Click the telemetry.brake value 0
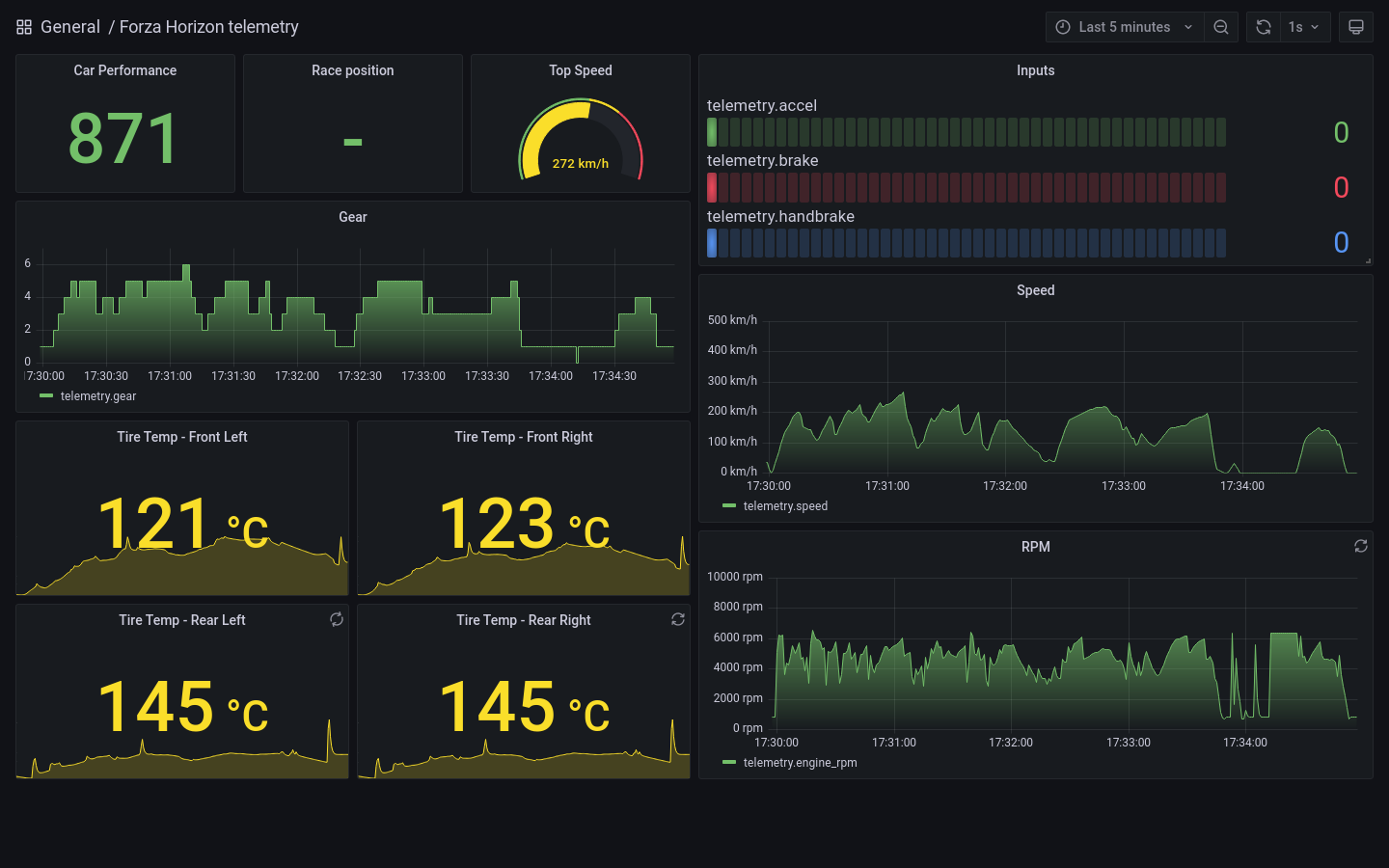The width and height of the screenshot is (1389, 868). point(1341,188)
